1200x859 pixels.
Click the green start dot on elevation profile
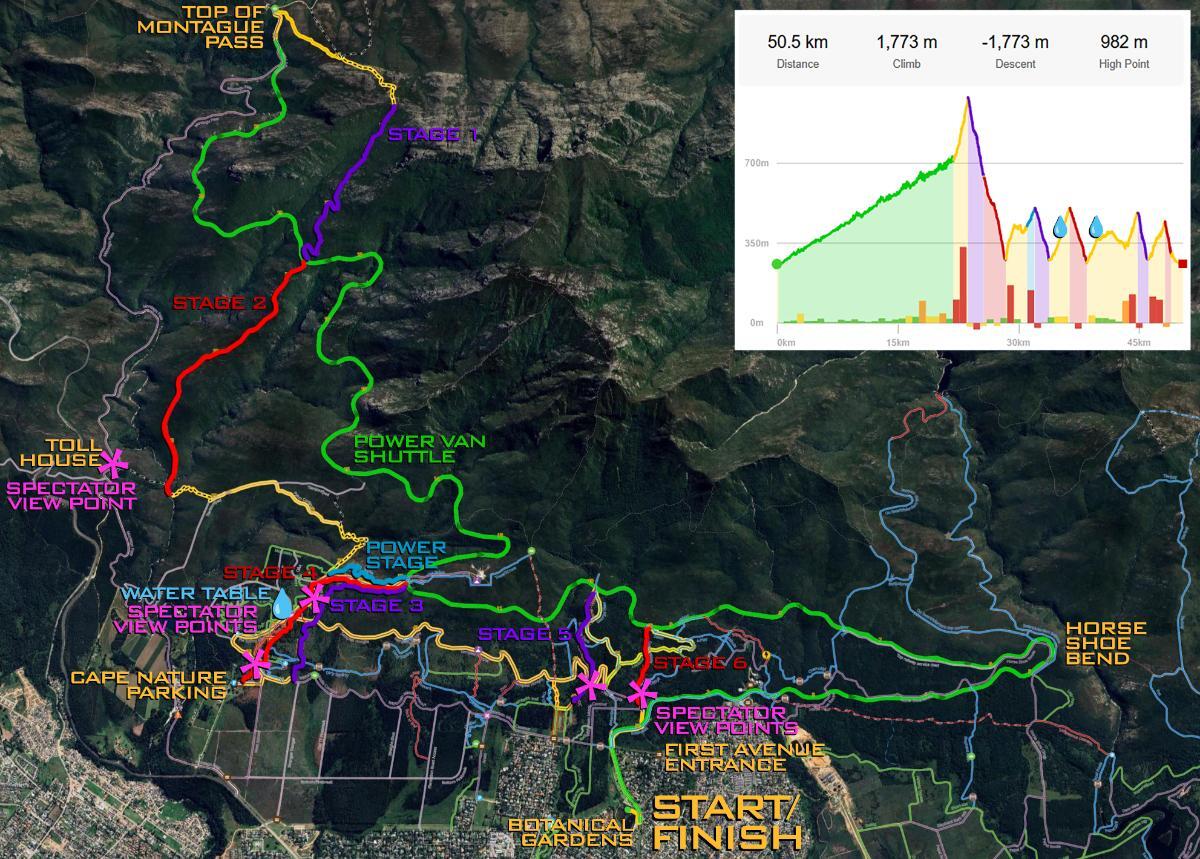point(777,264)
